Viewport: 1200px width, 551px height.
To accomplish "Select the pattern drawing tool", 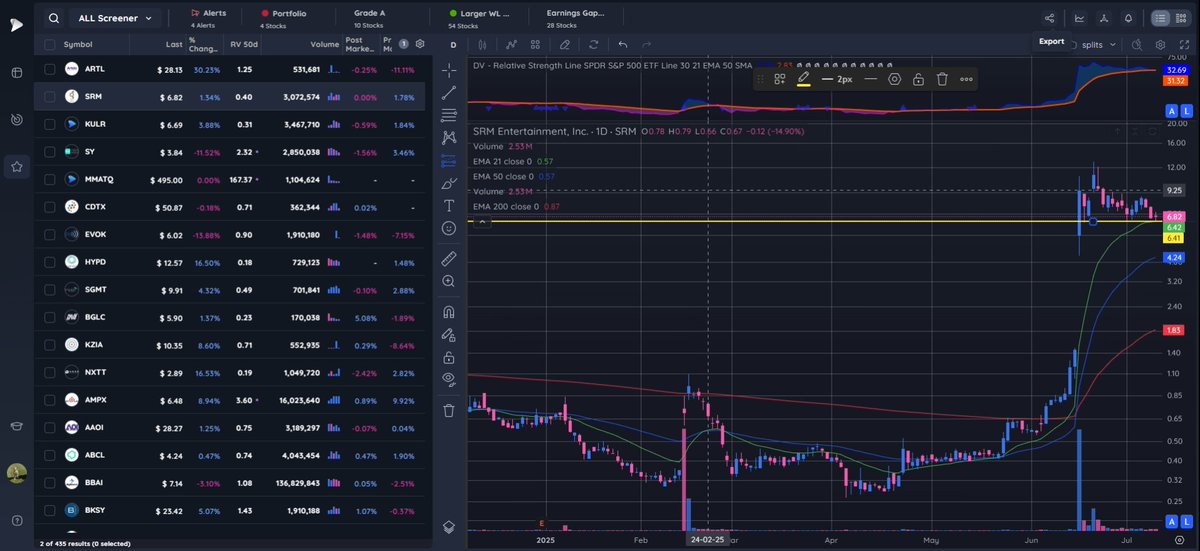I will click(x=449, y=137).
